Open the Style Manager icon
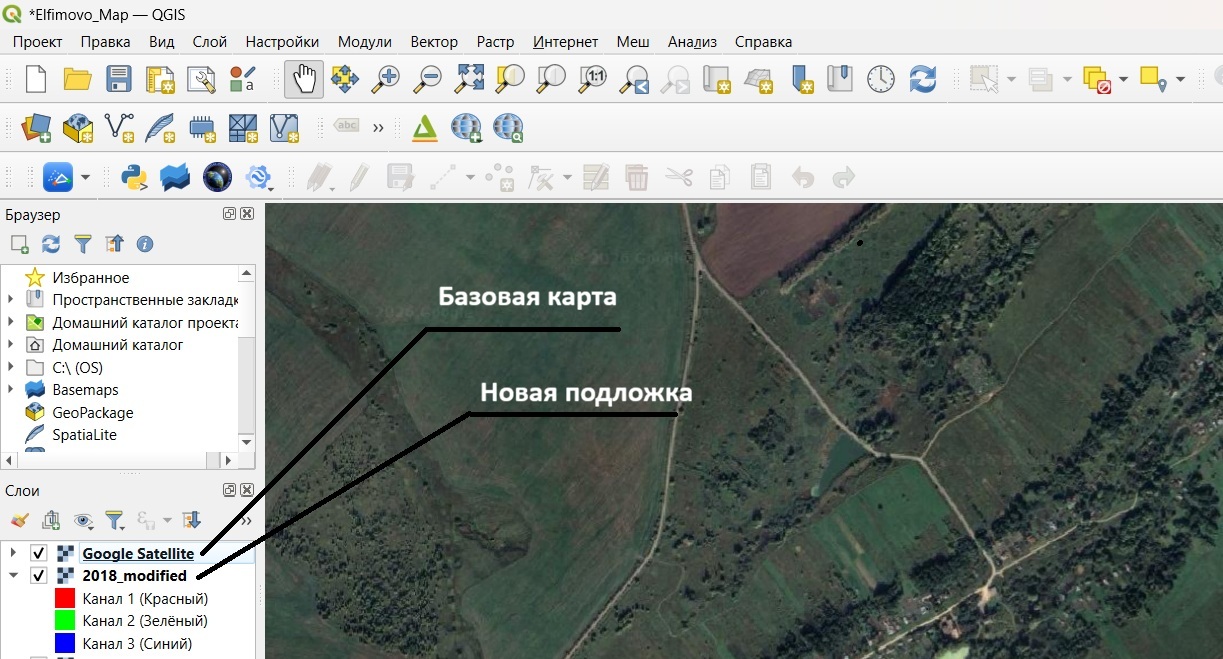The image size is (1223, 659). 242,79
